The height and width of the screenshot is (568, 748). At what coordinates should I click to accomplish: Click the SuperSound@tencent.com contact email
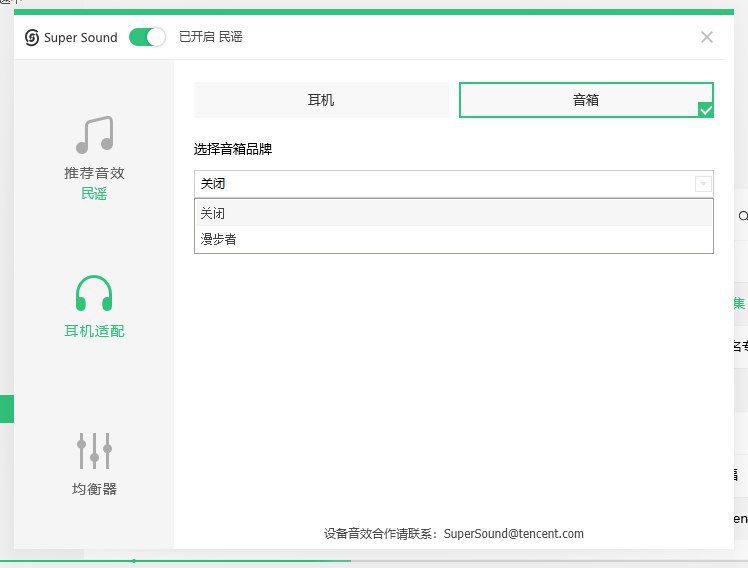(513, 534)
